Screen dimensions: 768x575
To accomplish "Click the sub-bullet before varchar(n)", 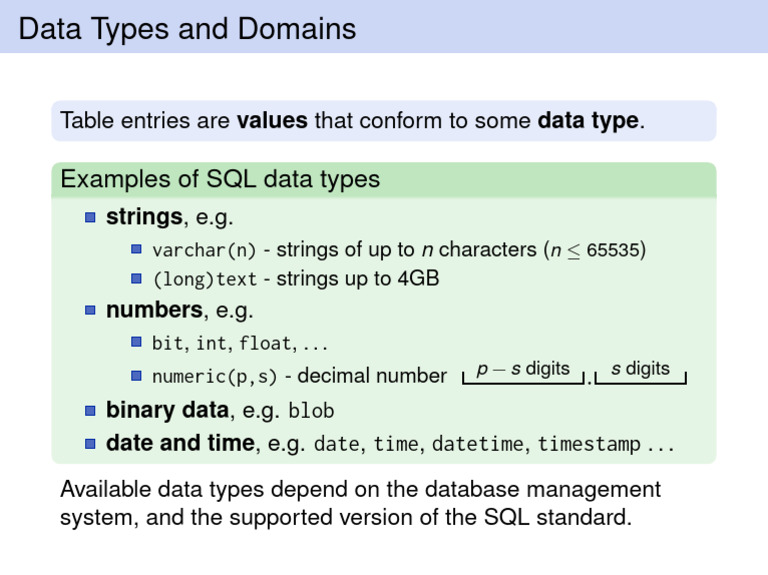I will pyautogui.click(x=136, y=249).
